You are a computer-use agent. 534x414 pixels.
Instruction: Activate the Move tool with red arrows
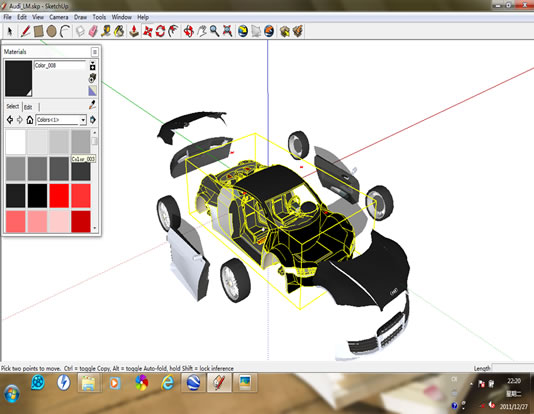[147, 31]
